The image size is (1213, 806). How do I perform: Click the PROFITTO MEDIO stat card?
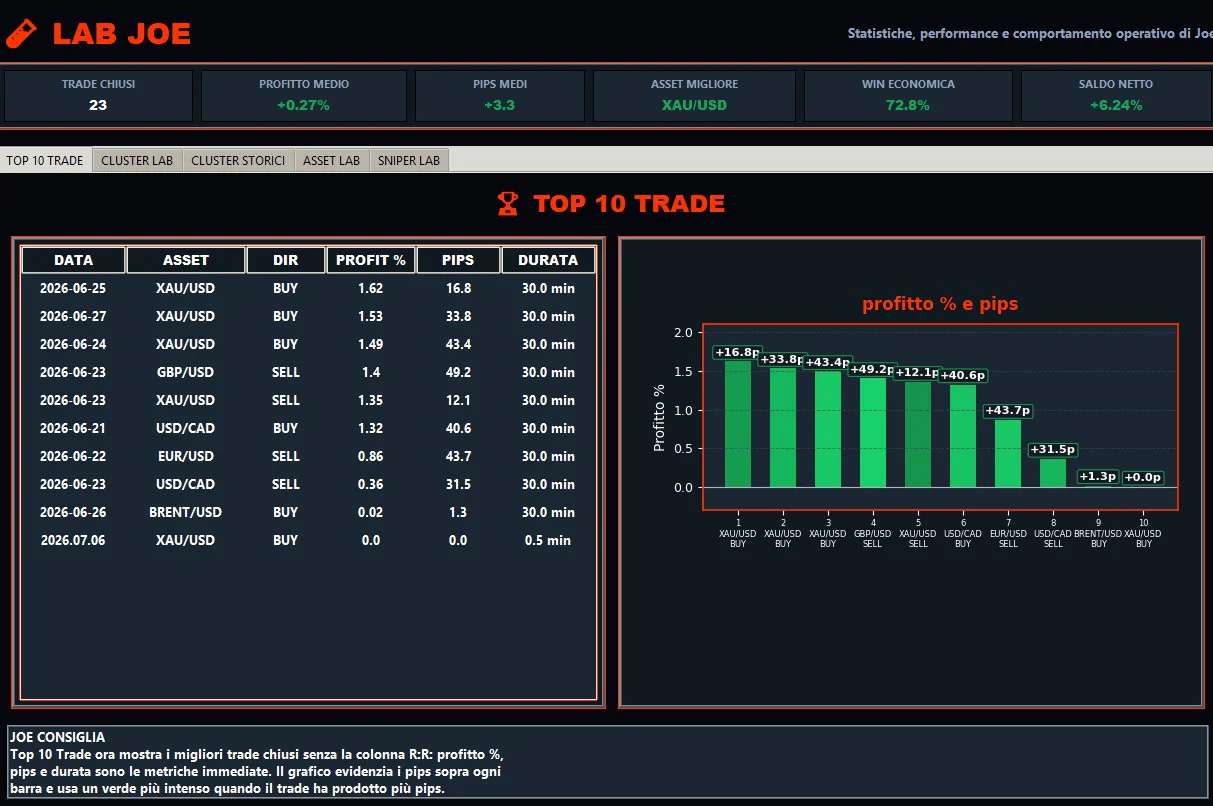pos(304,96)
